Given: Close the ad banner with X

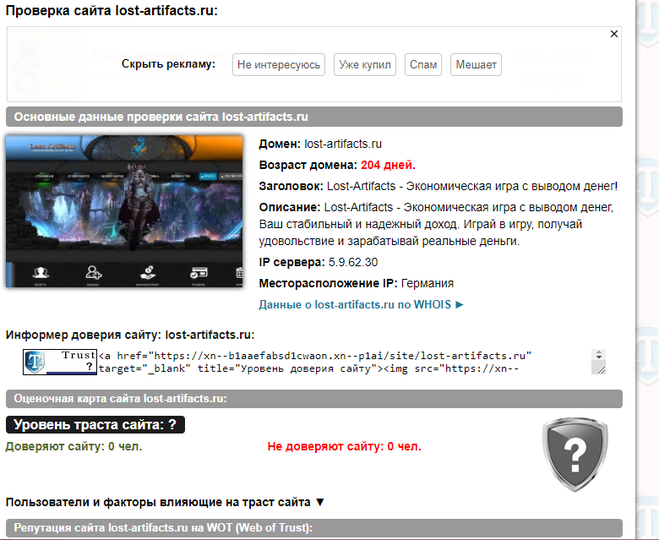Looking at the screenshot, I should 614,34.
